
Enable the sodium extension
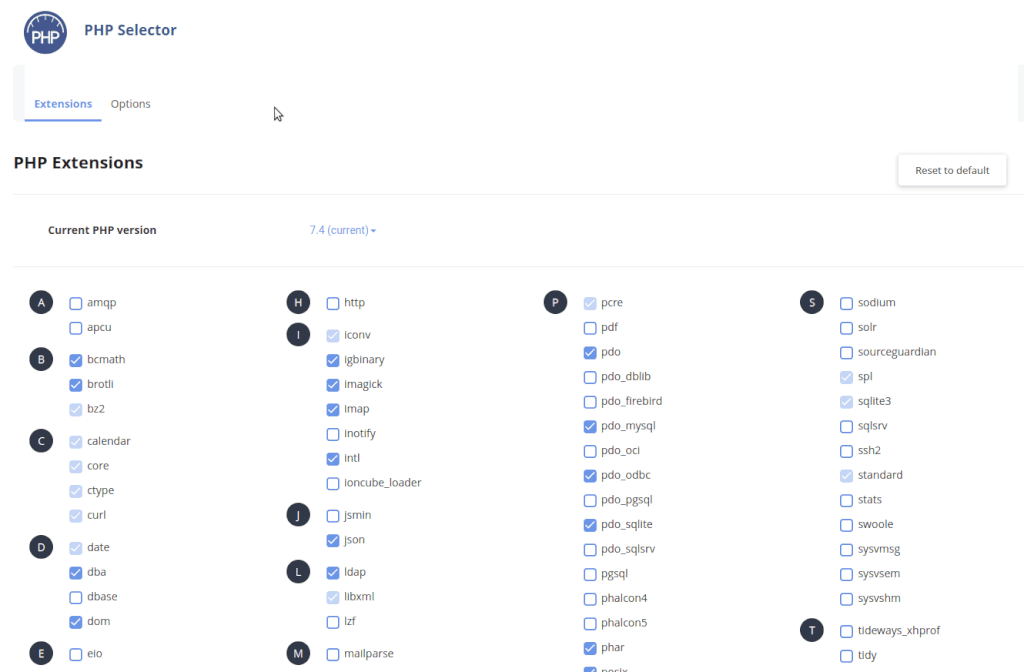[846, 301]
